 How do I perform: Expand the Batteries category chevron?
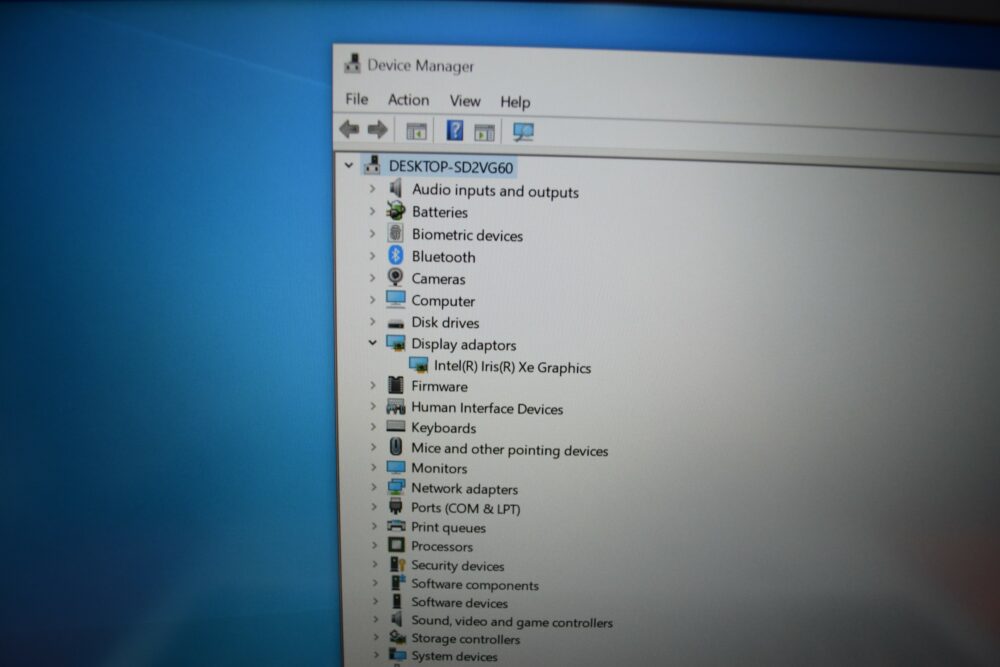coord(372,210)
